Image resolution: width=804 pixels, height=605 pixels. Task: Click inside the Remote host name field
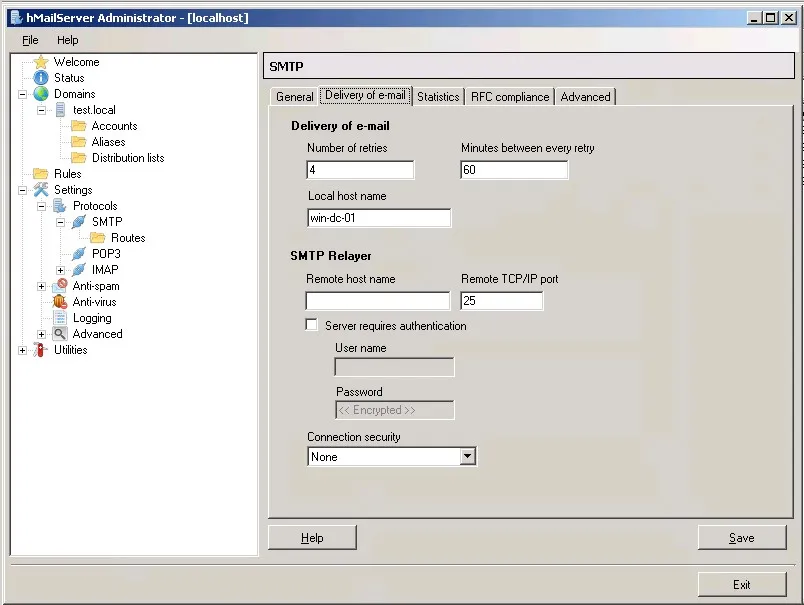[x=378, y=300]
